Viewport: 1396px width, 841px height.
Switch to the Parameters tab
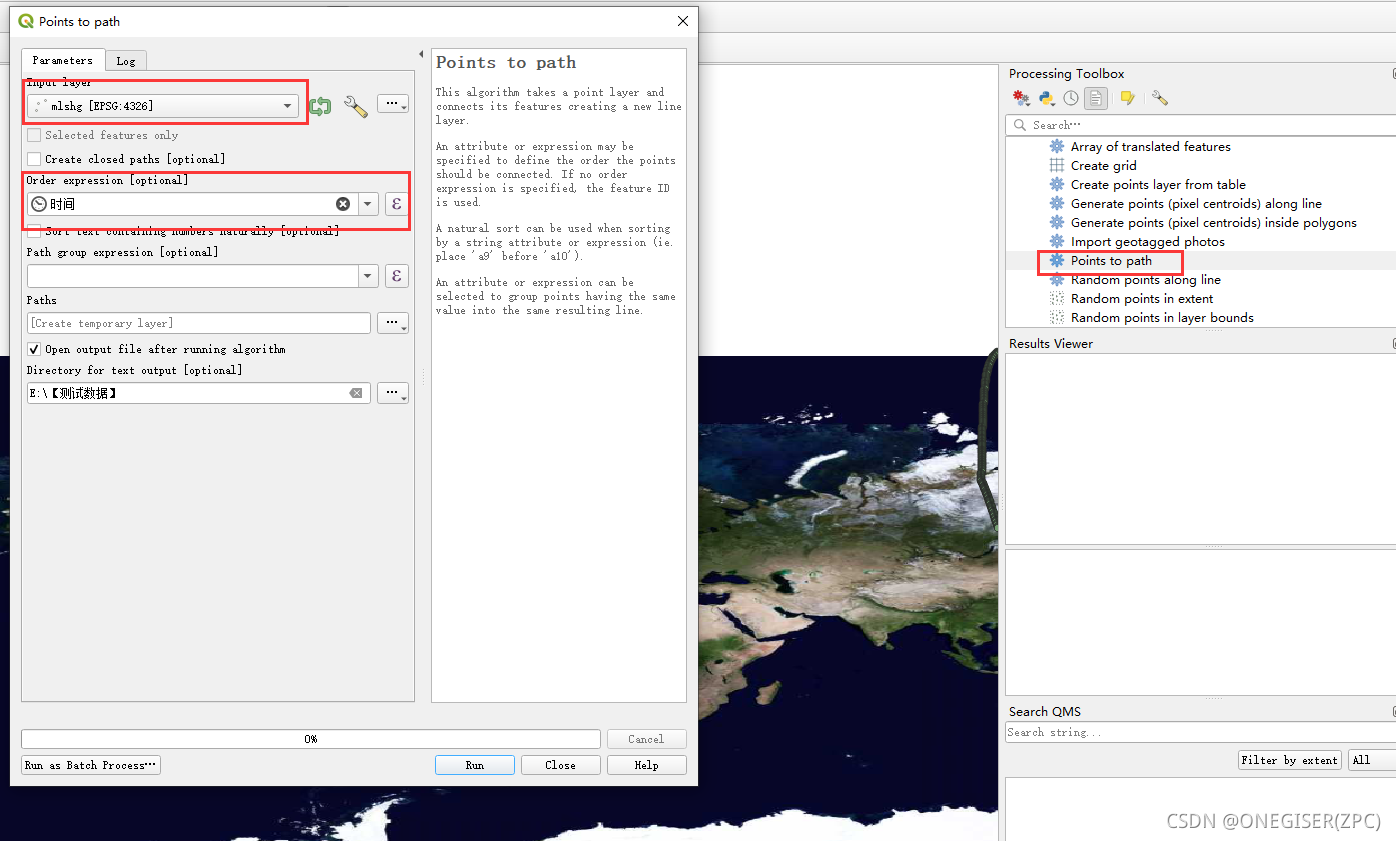coord(62,60)
